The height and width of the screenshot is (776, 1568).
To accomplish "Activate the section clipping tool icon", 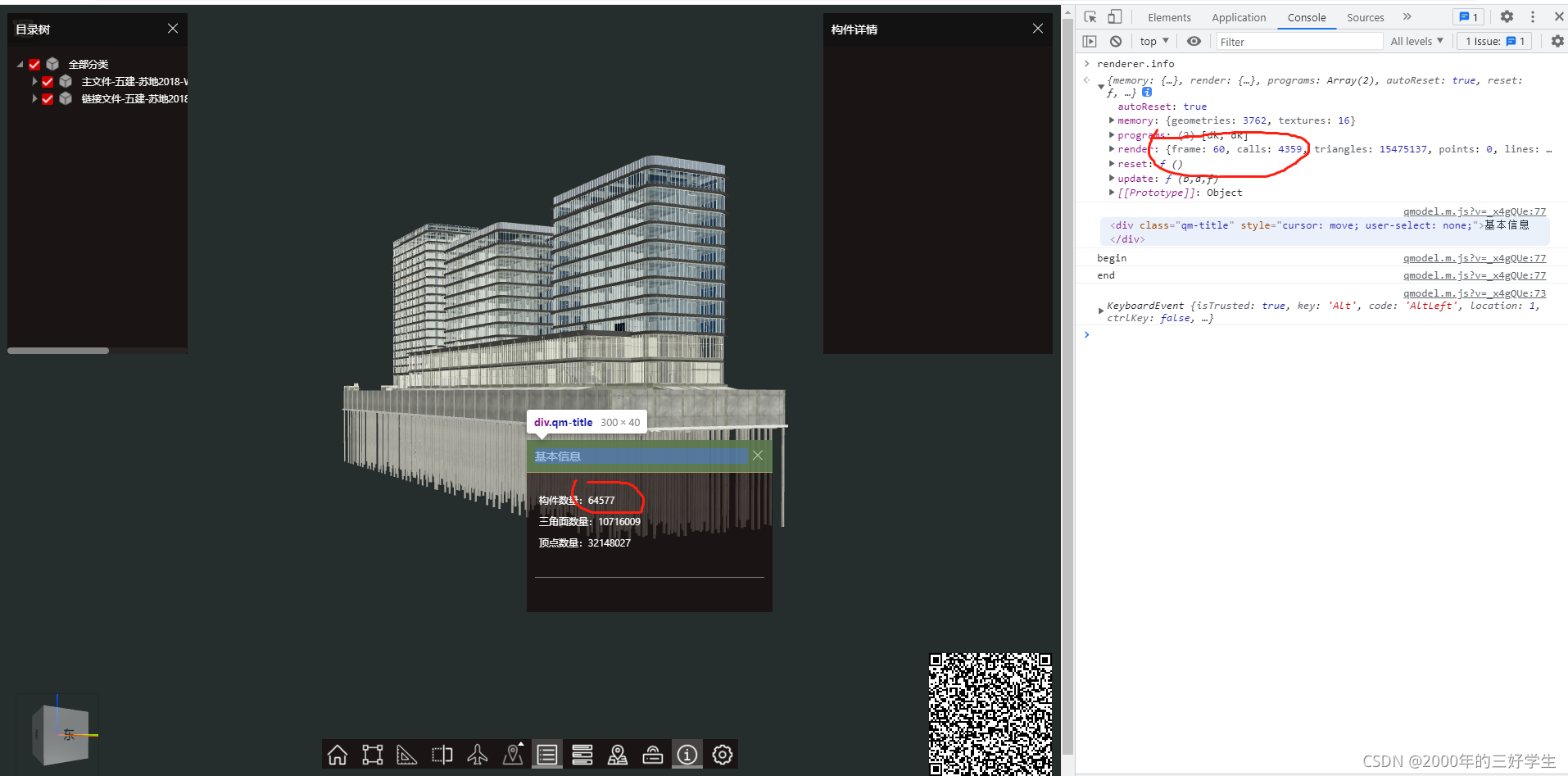I will coord(442,755).
